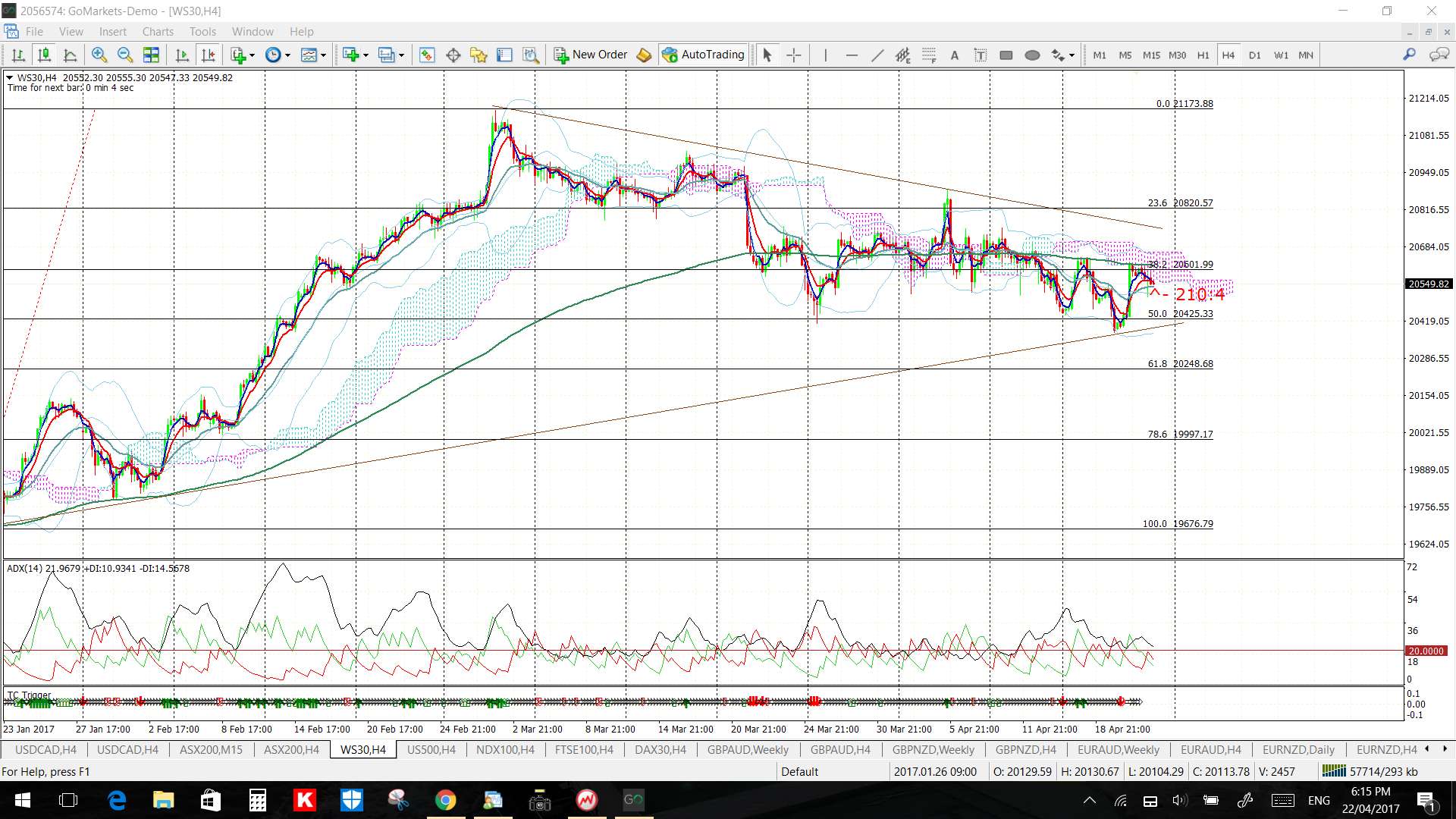Expand the profiles dropdown arrow
This screenshot has width=1456, height=819.
(402, 55)
